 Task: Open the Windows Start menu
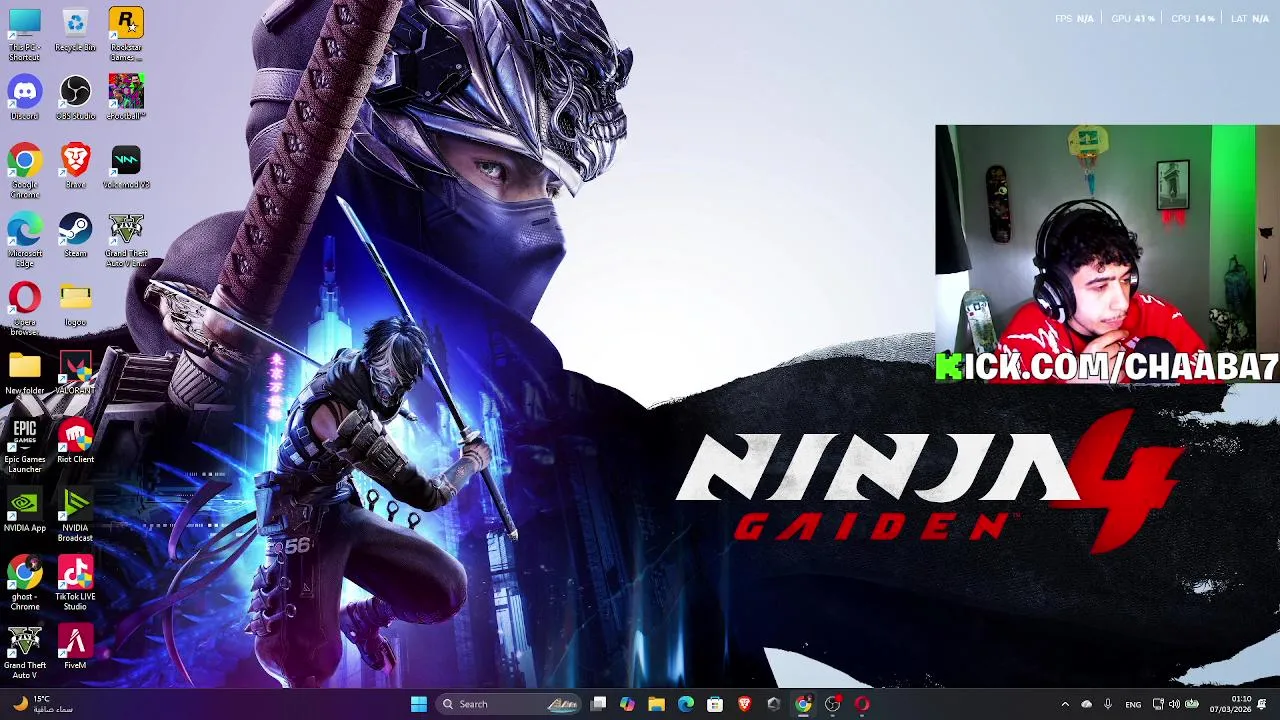pyautogui.click(x=419, y=704)
